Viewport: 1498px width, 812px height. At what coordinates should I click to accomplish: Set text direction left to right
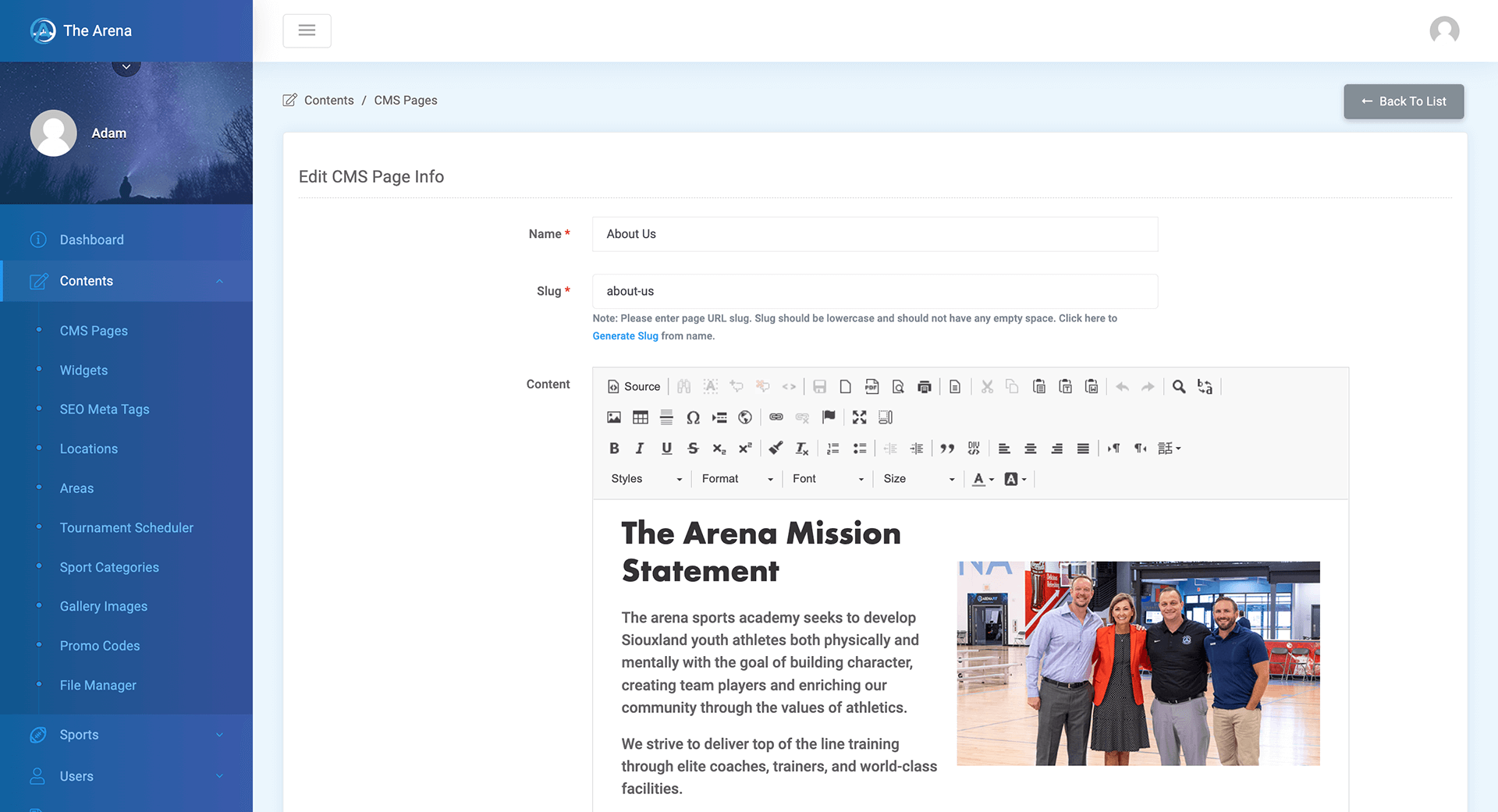click(x=1114, y=448)
